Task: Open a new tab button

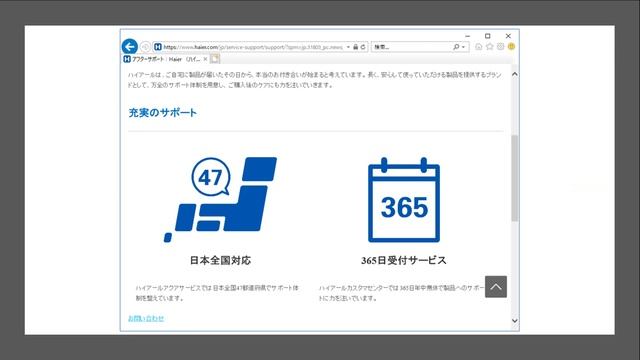Action: click(x=215, y=59)
